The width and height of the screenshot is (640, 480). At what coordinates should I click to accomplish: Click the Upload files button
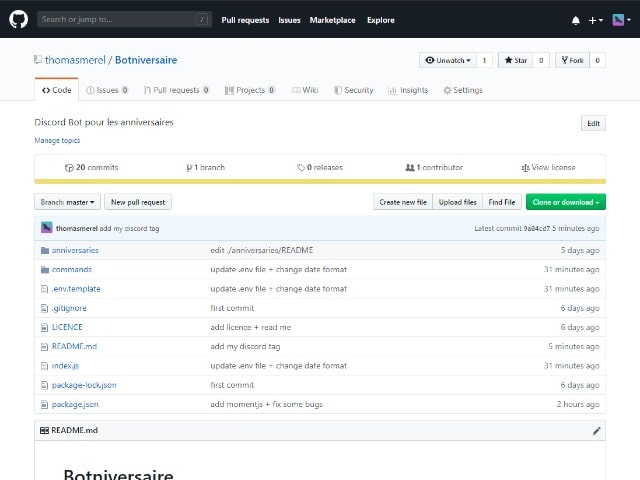(x=458, y=202)
